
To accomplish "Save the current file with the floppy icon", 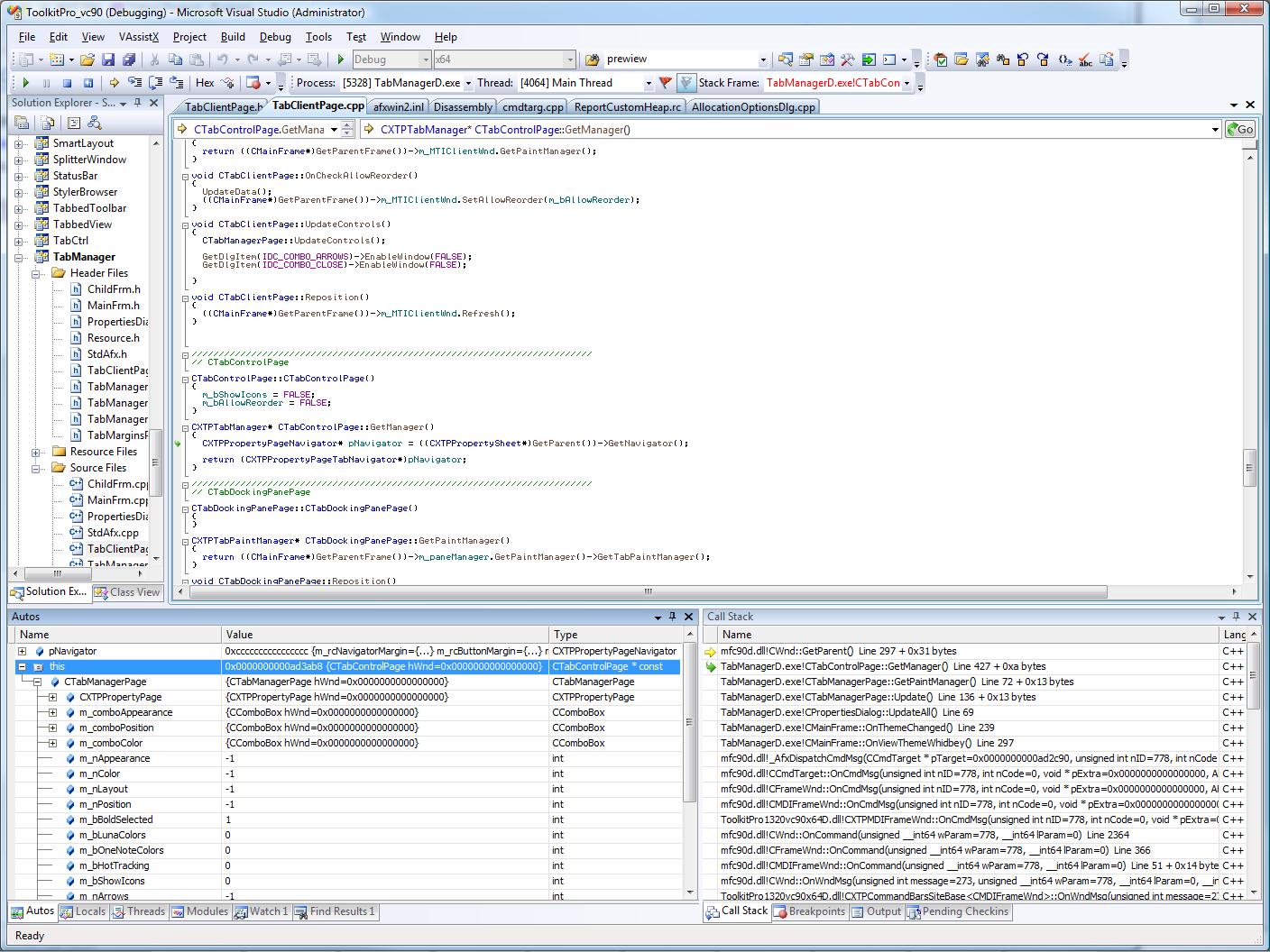I will tap(108, 59).
